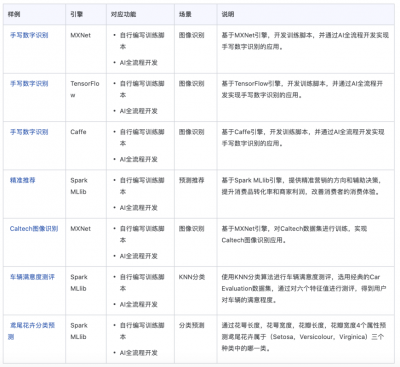
Task: Select the KNN分类 scenario cell
Action: coord(192,277)
